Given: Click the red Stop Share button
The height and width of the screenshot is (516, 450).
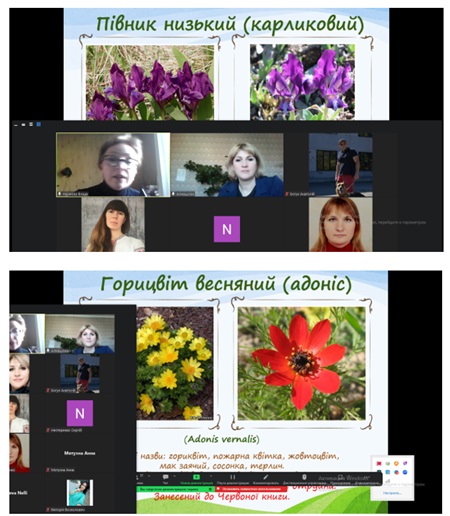Looking at the screenshot, I should (251, 489).
